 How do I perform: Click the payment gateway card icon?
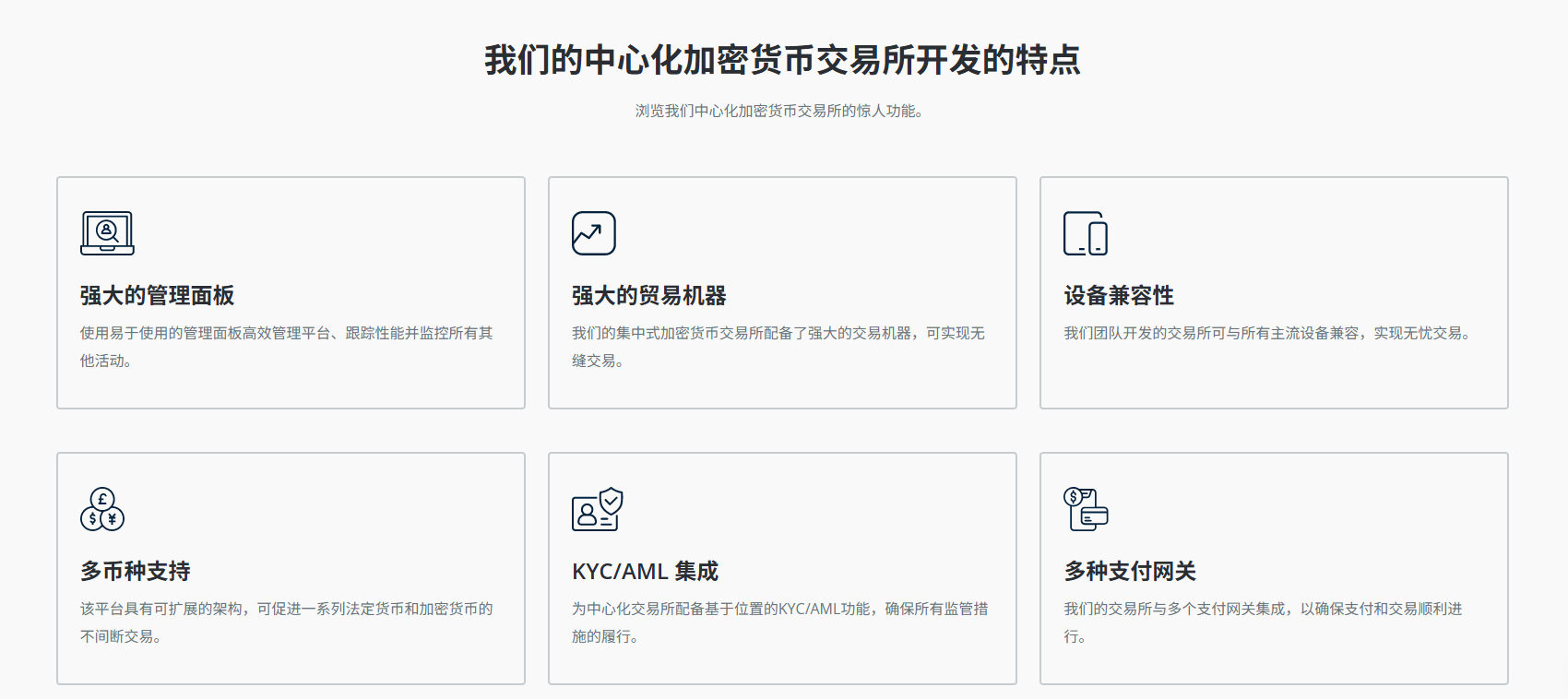tap(1086, 509)
